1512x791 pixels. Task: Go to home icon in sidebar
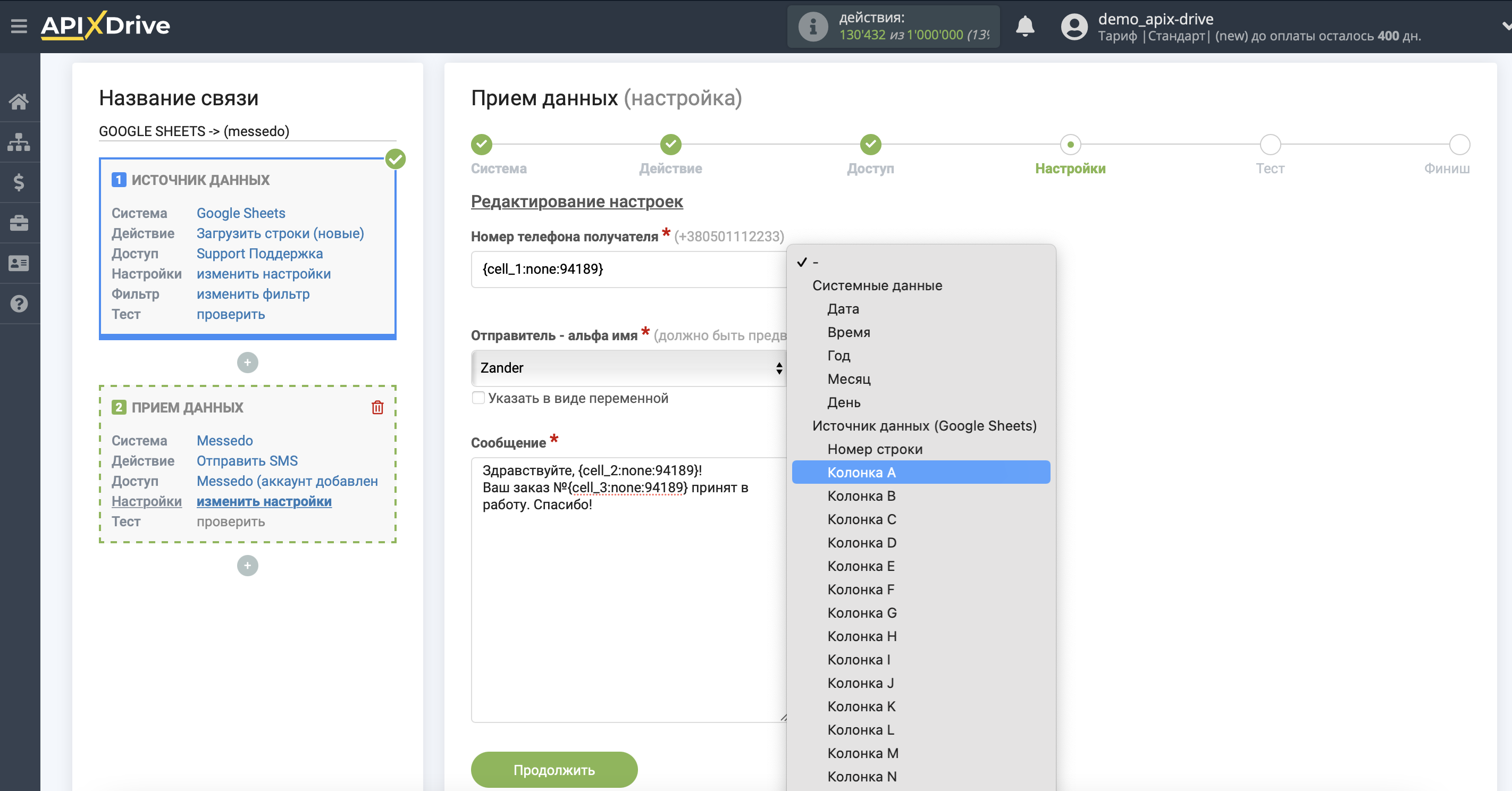click(19, 102)
